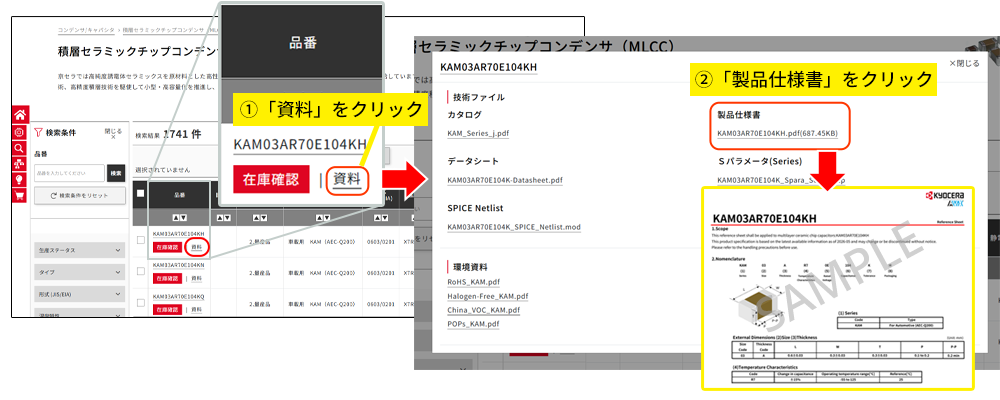Expand the タイプ dropdown
The width and height of the screenshot is (1000, 400).
(x=80, y=272)
